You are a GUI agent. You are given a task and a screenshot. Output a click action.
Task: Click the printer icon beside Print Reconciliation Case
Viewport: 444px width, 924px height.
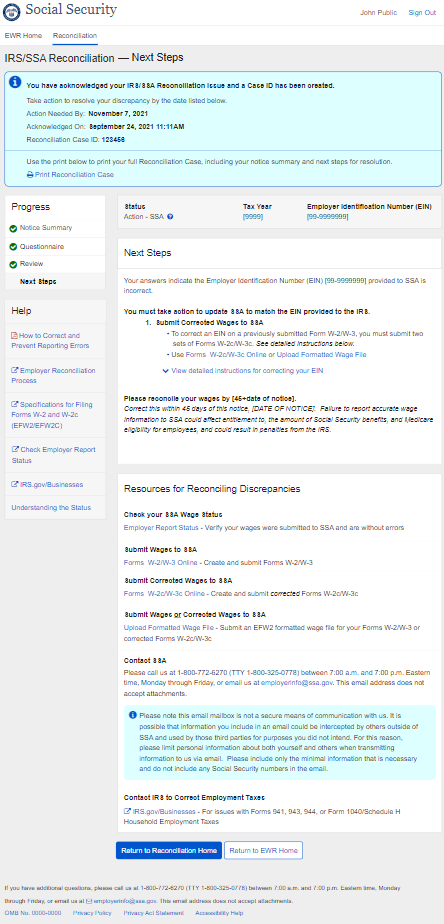click(x=30, y=175)
